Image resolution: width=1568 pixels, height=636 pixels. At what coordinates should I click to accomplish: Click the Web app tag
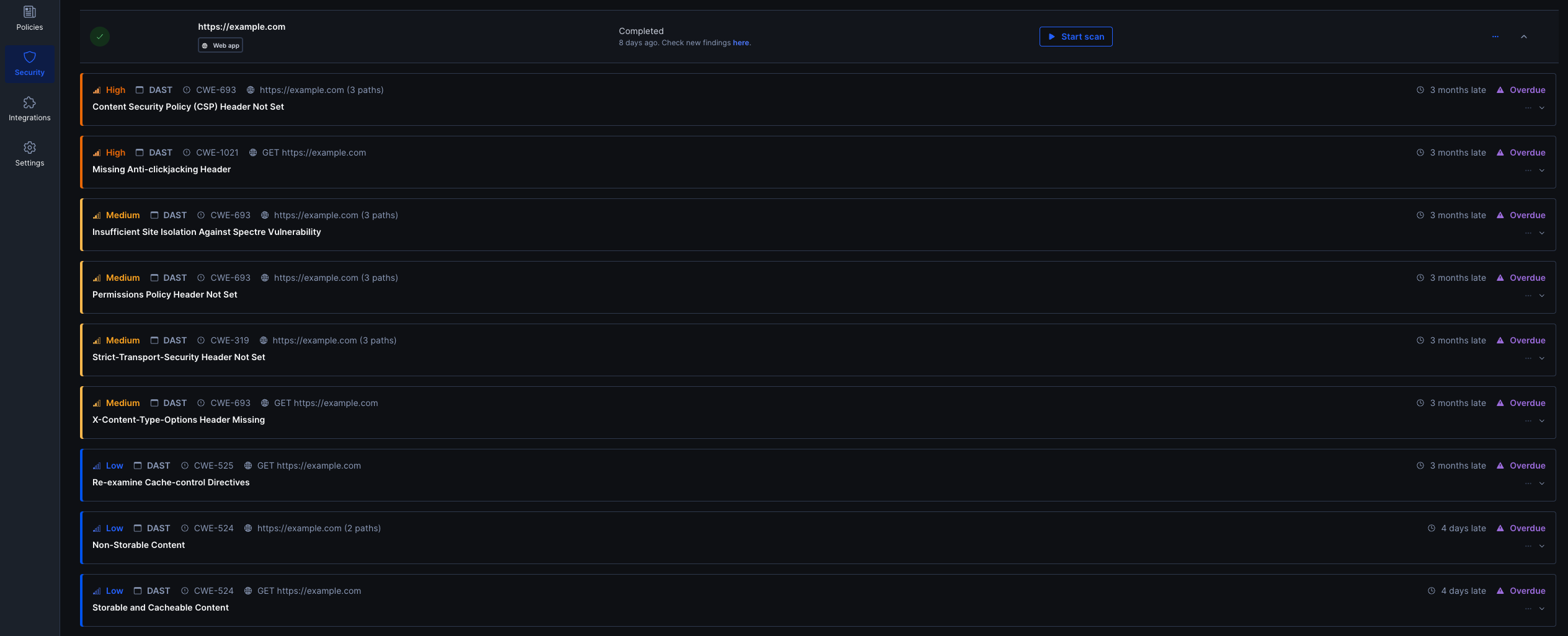point(220,45)
